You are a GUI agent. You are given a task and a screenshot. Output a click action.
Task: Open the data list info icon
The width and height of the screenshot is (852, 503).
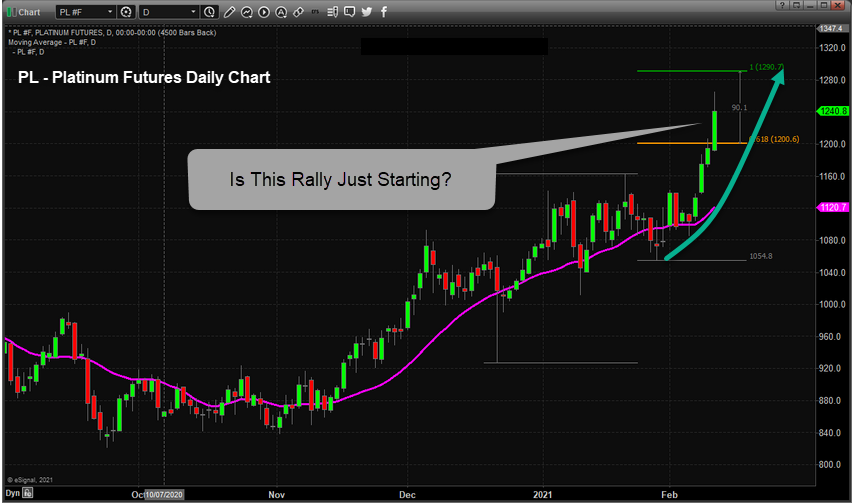coord(333,12)
